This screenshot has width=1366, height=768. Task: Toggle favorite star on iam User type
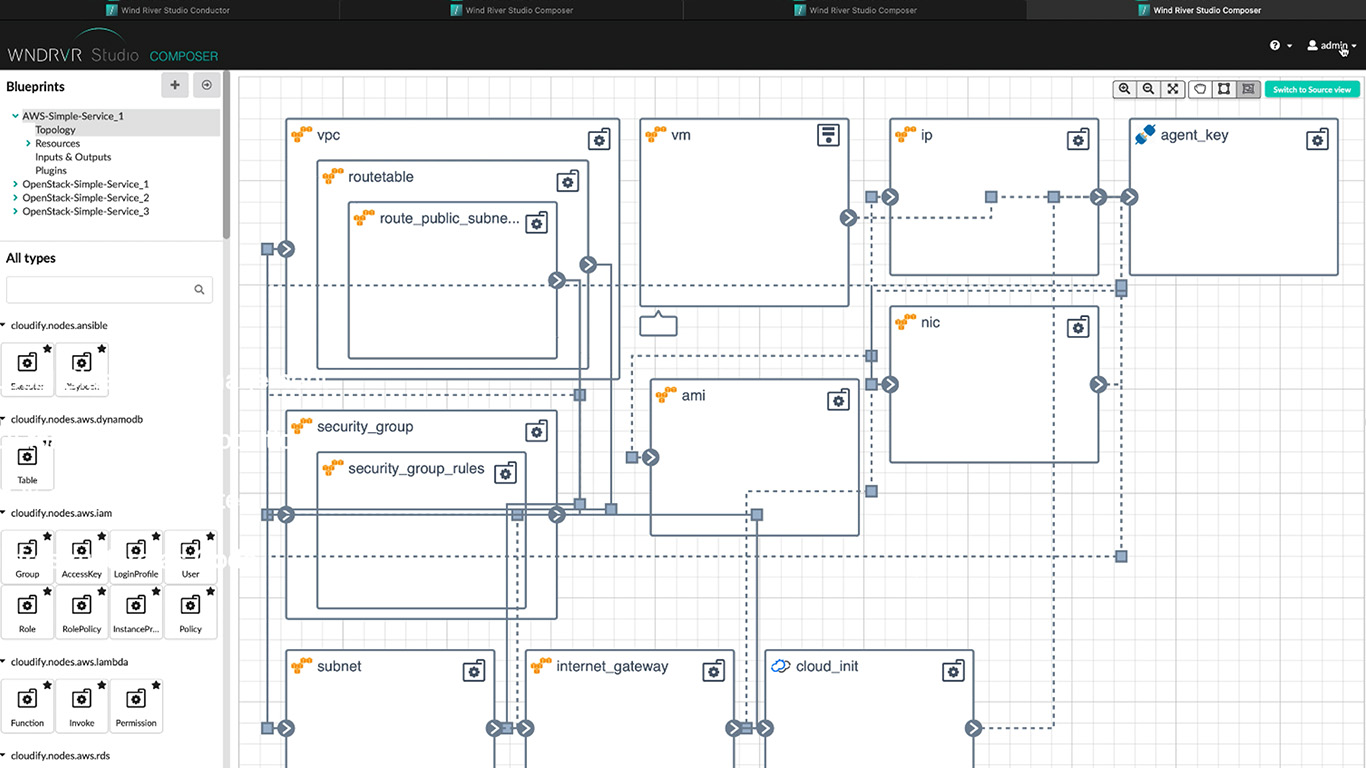click(x=210, y=537)
